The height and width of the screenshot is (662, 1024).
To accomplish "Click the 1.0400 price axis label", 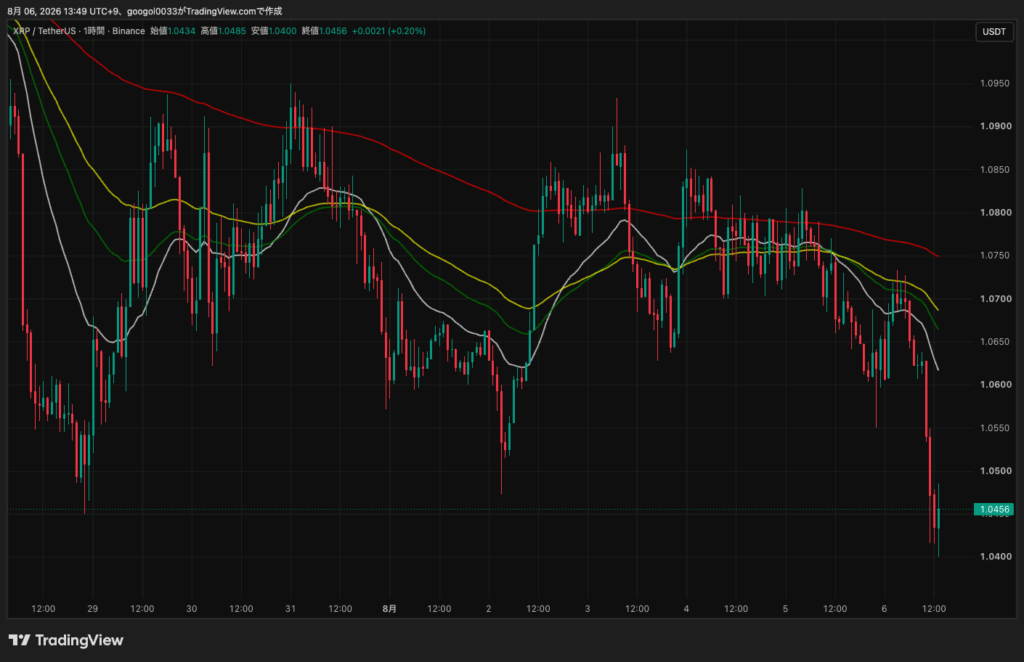I will [995, 556].
